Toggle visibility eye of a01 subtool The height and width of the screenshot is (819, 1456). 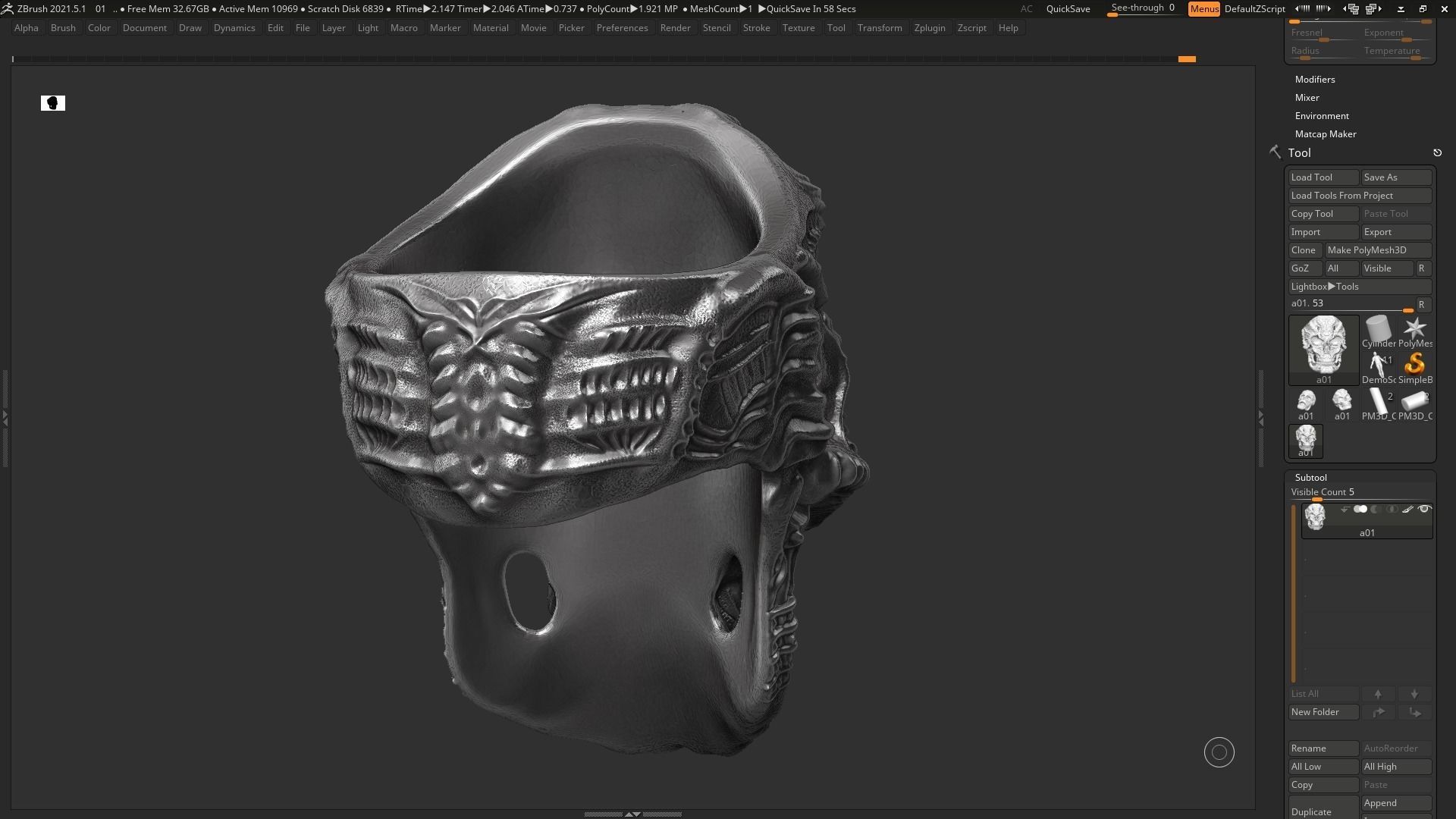pyautogui.click(x=1424, y=510)
